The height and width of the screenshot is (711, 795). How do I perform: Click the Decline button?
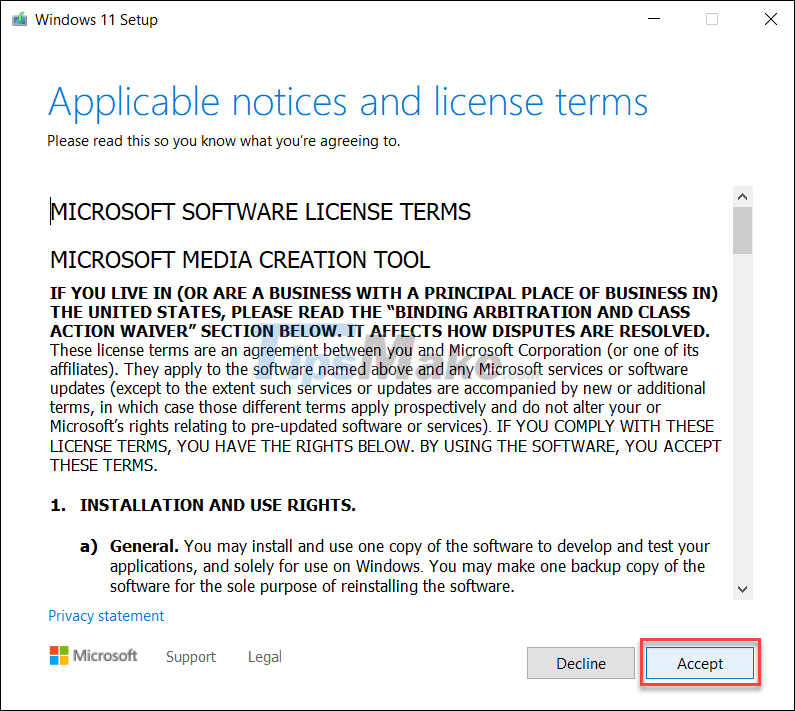click(x=581, y=663)
